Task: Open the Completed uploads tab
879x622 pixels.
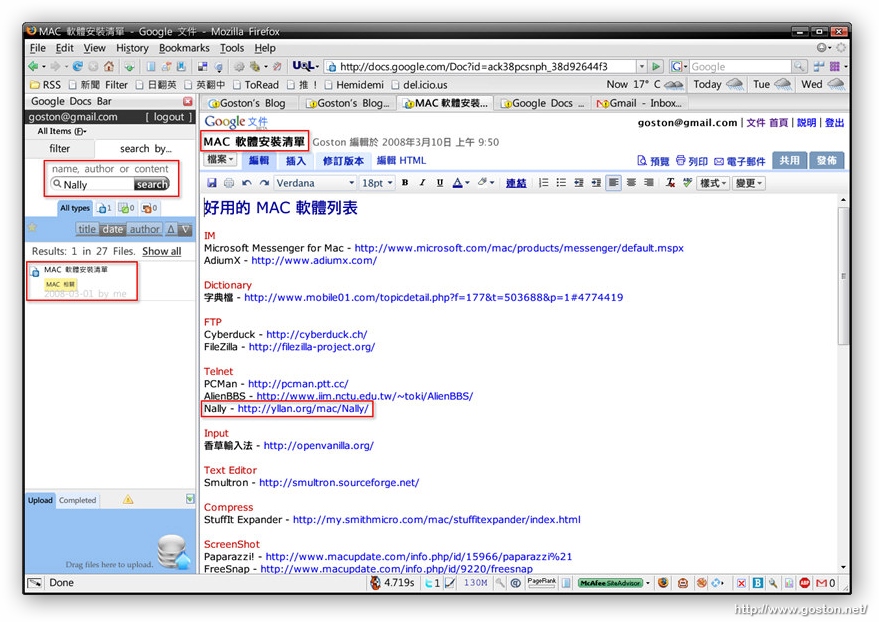Action: pyautogui.click(x=77, y=500)
